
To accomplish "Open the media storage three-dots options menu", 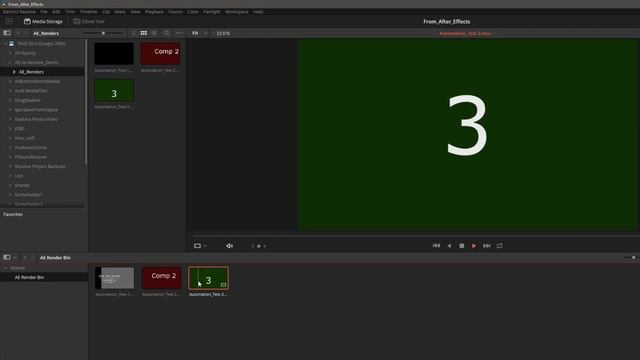I will [179, 33].
